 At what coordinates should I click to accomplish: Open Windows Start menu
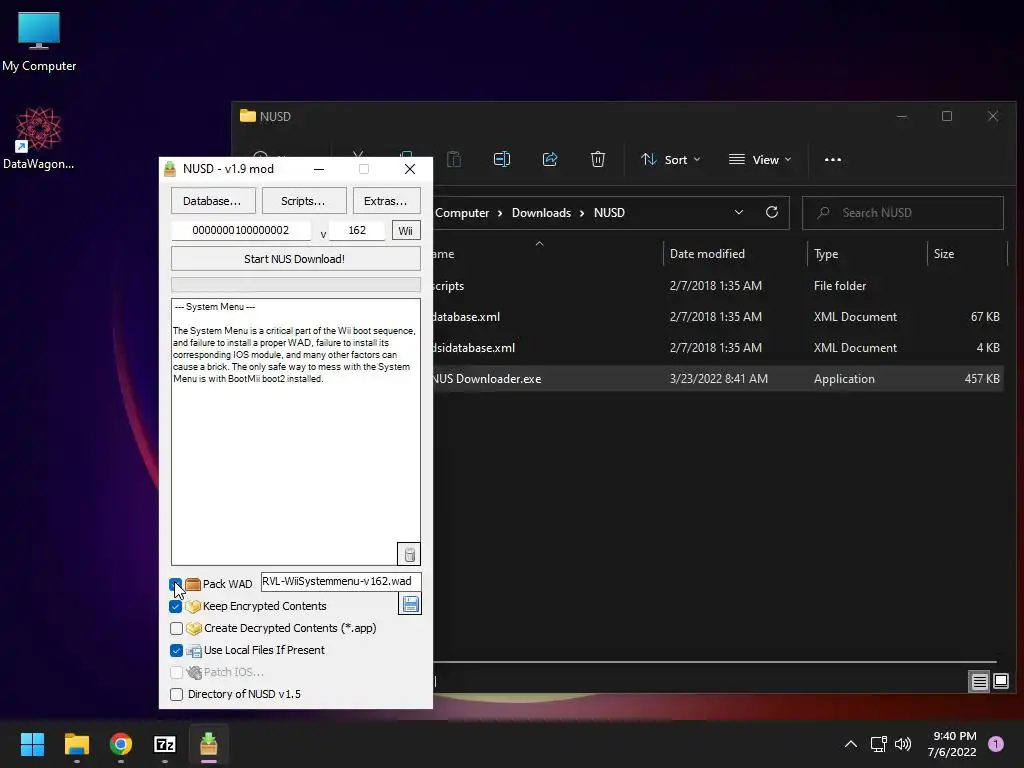[x=32, y=744]
